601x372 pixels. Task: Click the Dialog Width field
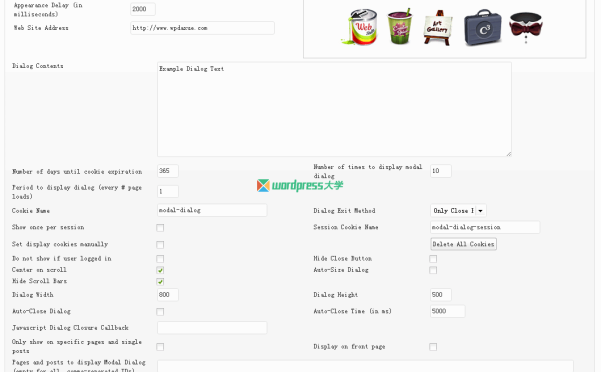tap(168, 295)
